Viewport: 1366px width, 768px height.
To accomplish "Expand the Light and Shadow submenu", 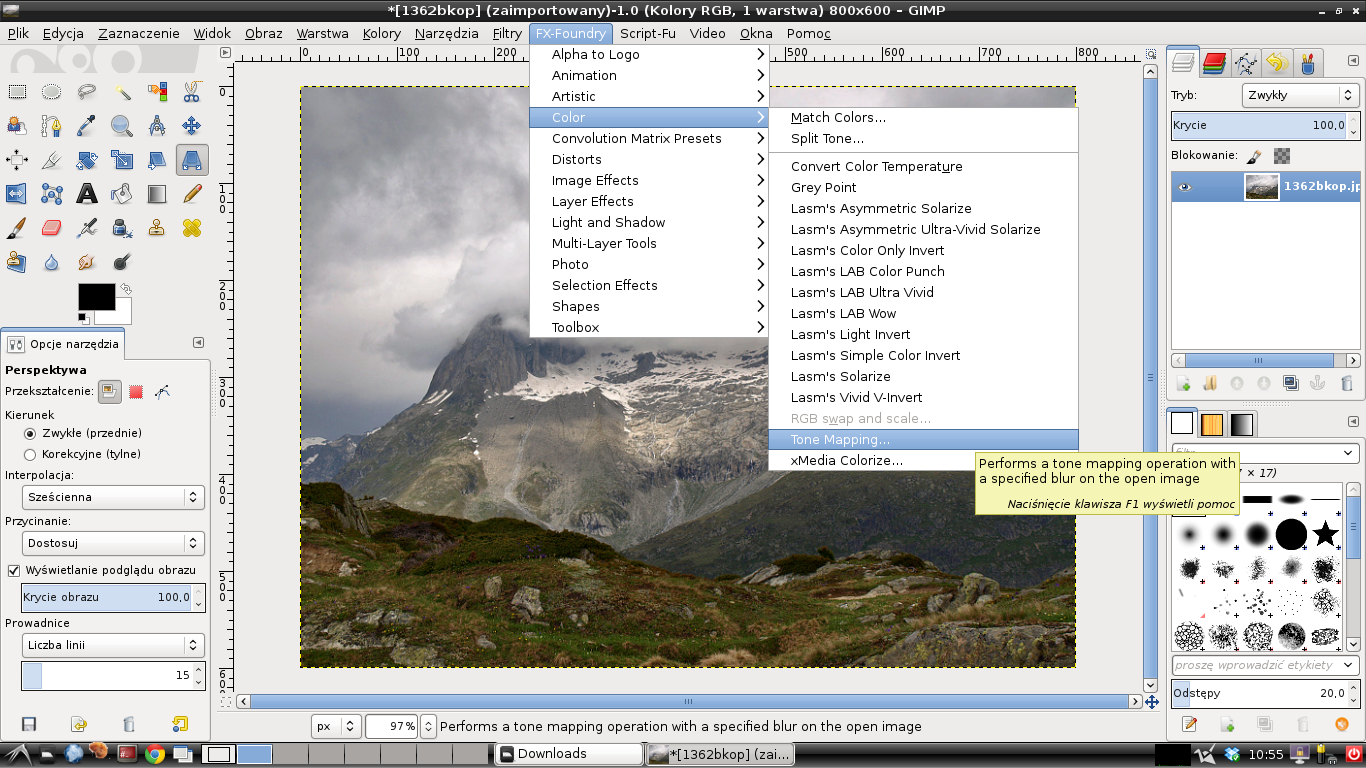I will pyautogui.click(x=649, y=222).
